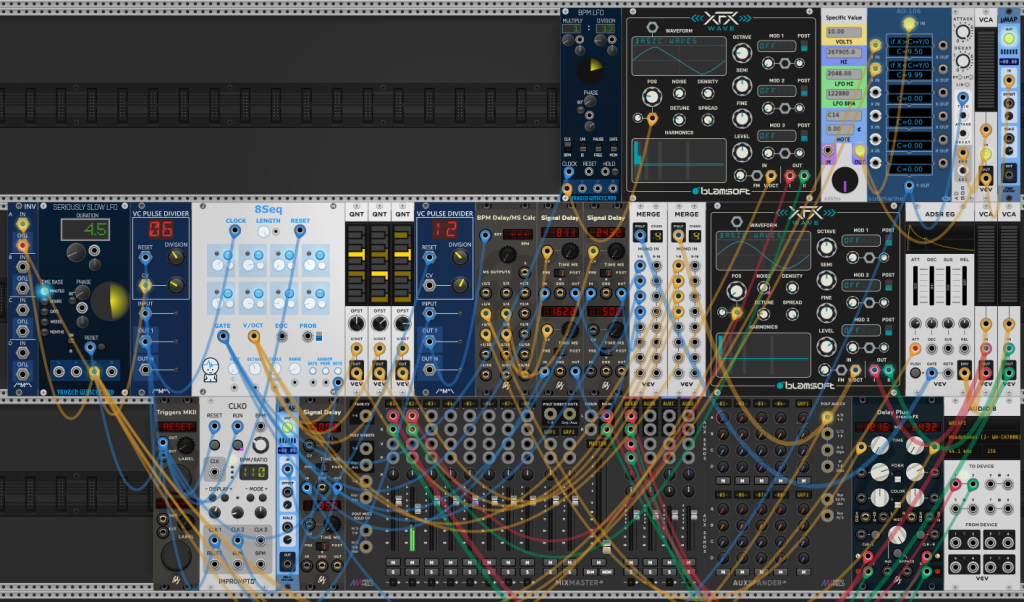Select HOURS time base on Seriously Slow LFO

click(x=44, y=301)
